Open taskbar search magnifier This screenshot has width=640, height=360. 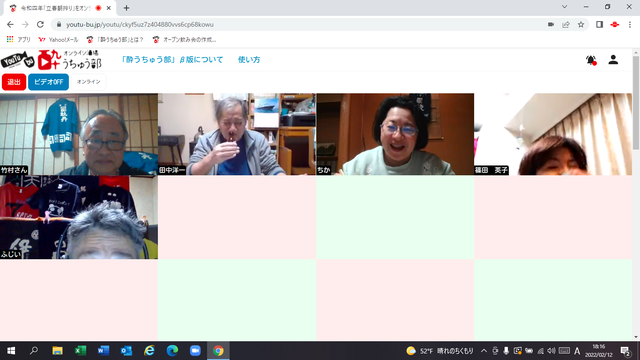34,351
